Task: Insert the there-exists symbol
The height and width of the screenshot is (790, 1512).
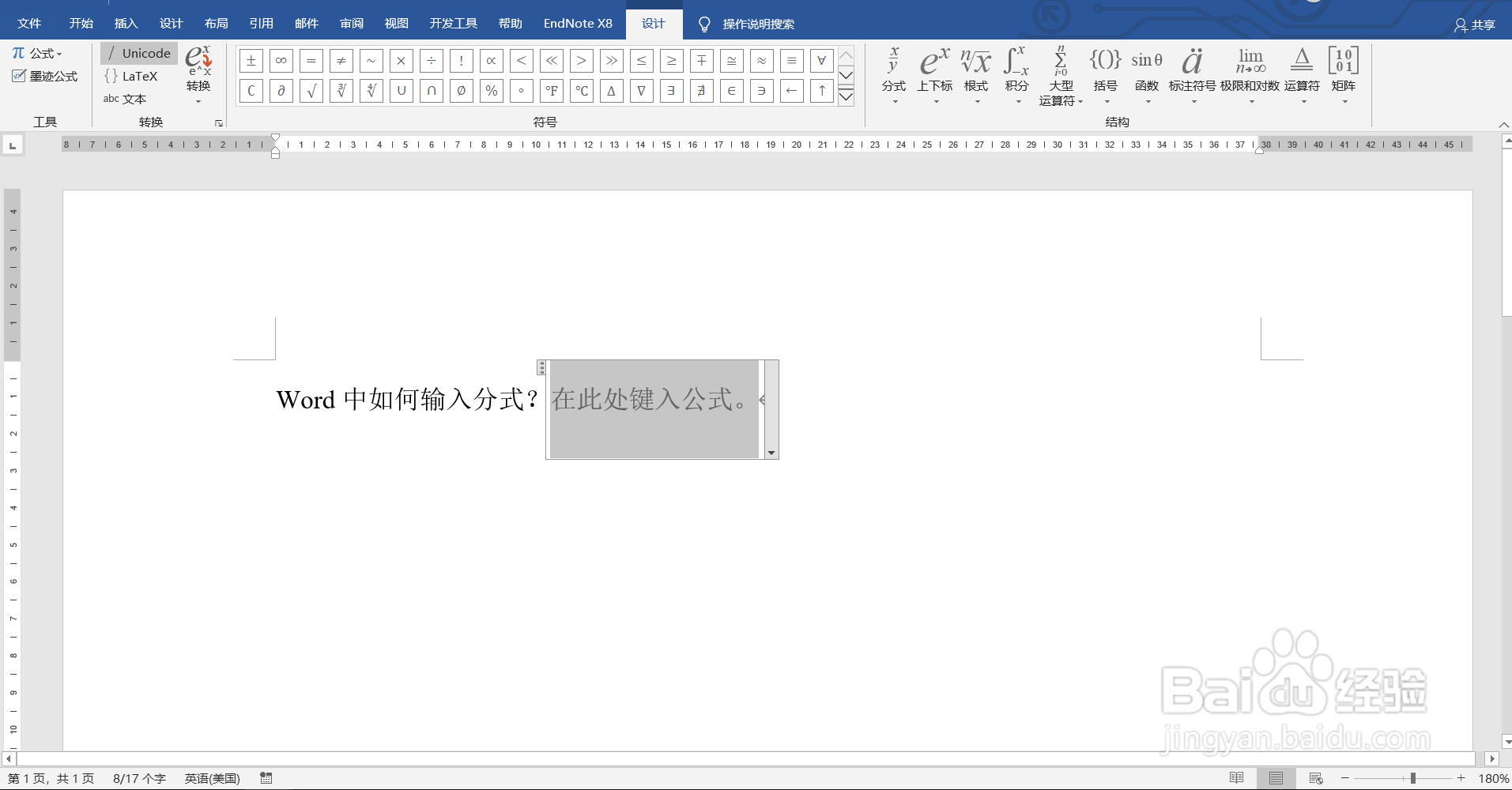Action: [672, 91]
